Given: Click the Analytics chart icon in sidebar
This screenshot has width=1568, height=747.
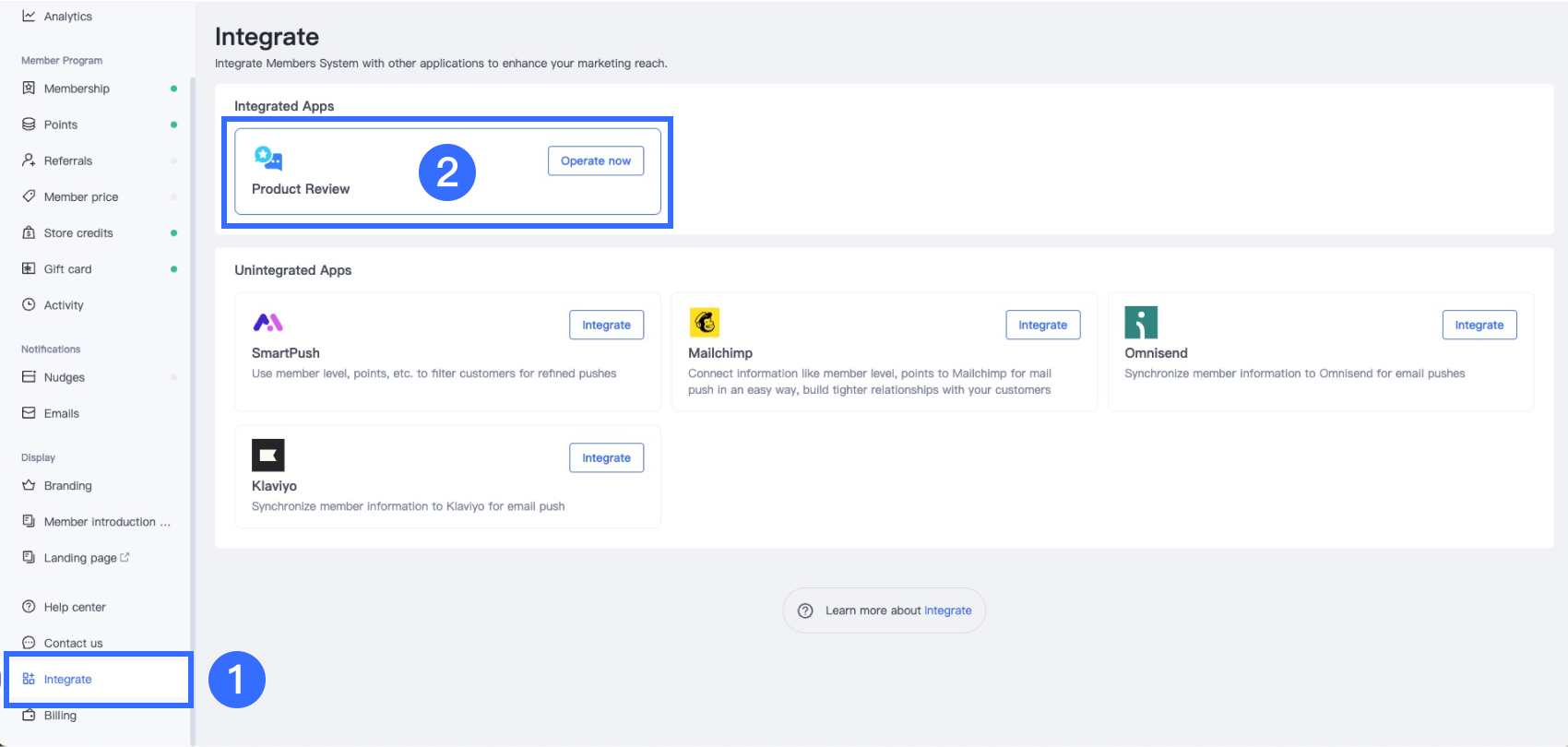Looking at the screenshot, I should [29, 16].
